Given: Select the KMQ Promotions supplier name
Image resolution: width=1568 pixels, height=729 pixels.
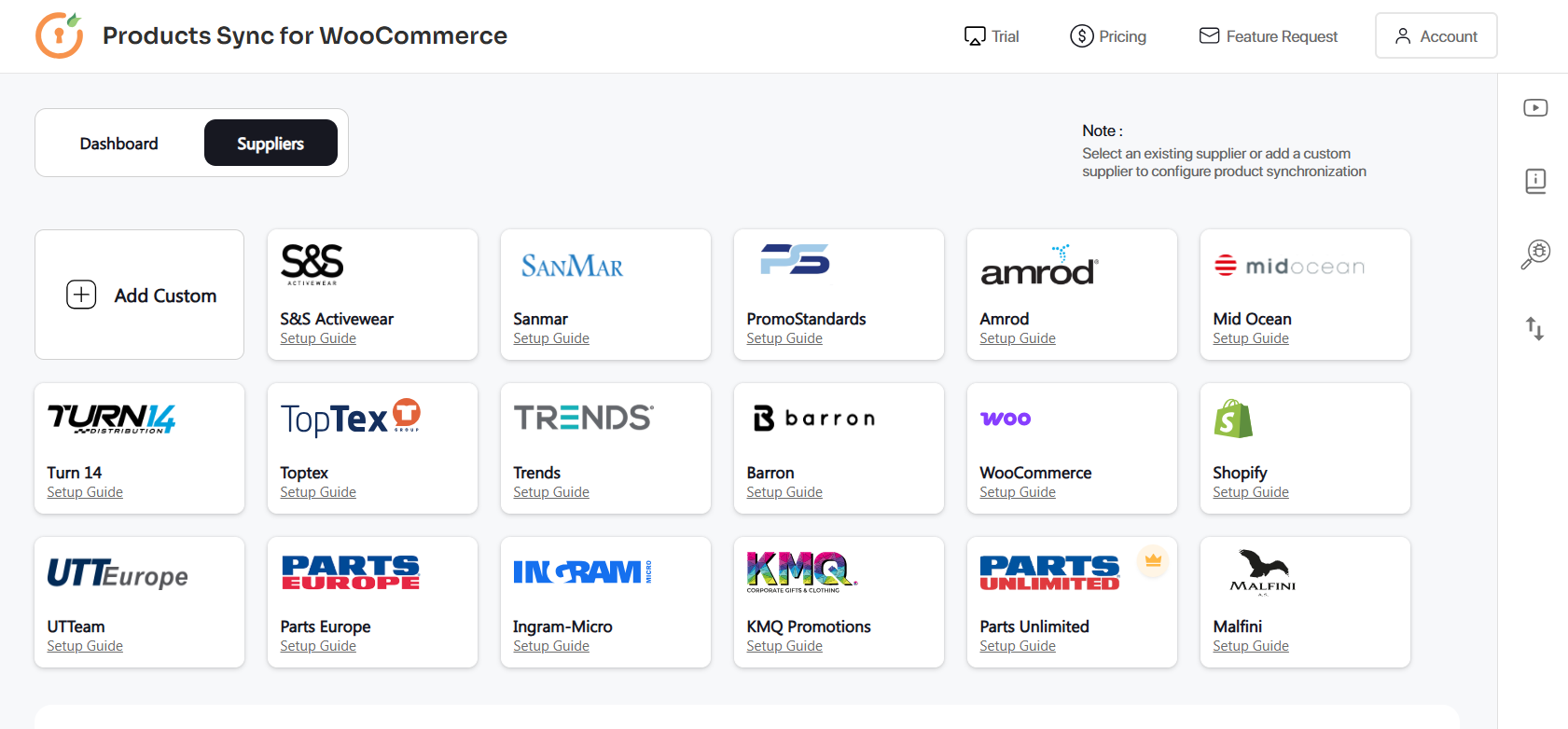Looking at the screenshot, I should 809,626.
